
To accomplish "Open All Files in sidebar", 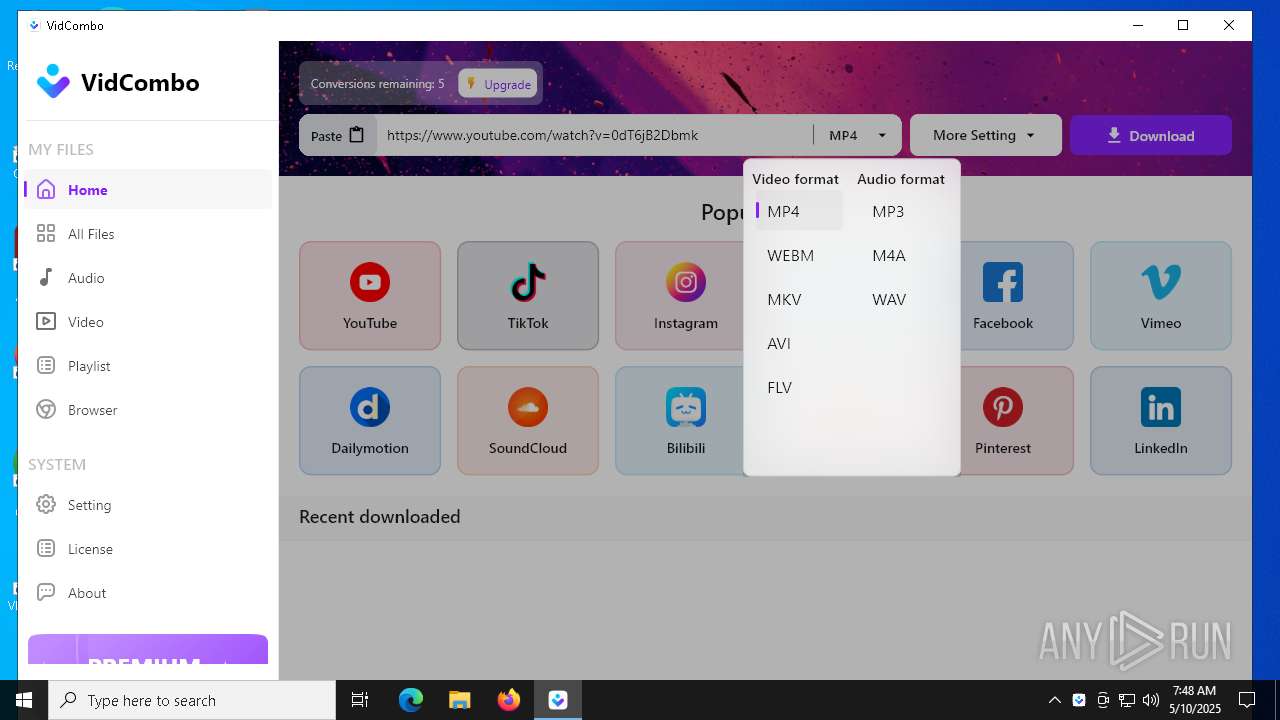I will point(148,234).
